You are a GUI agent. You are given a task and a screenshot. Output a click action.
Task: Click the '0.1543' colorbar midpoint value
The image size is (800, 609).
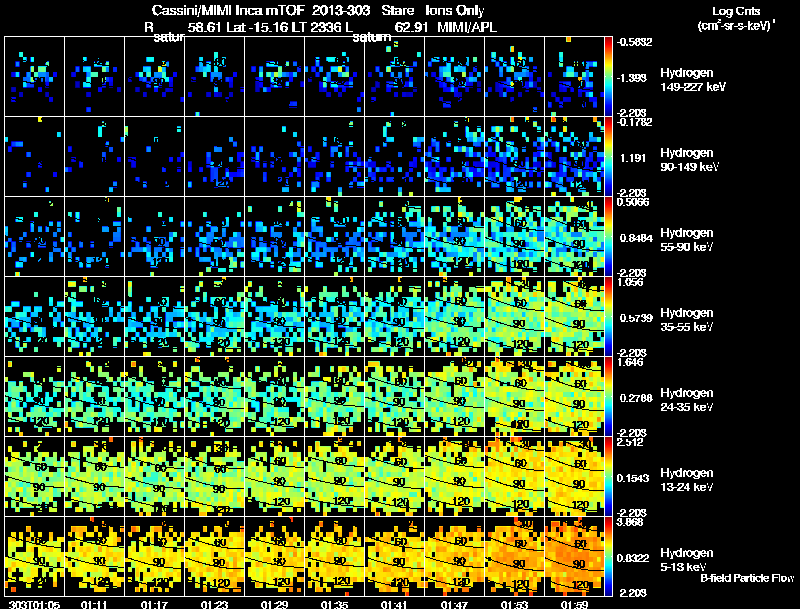[634, 478]
